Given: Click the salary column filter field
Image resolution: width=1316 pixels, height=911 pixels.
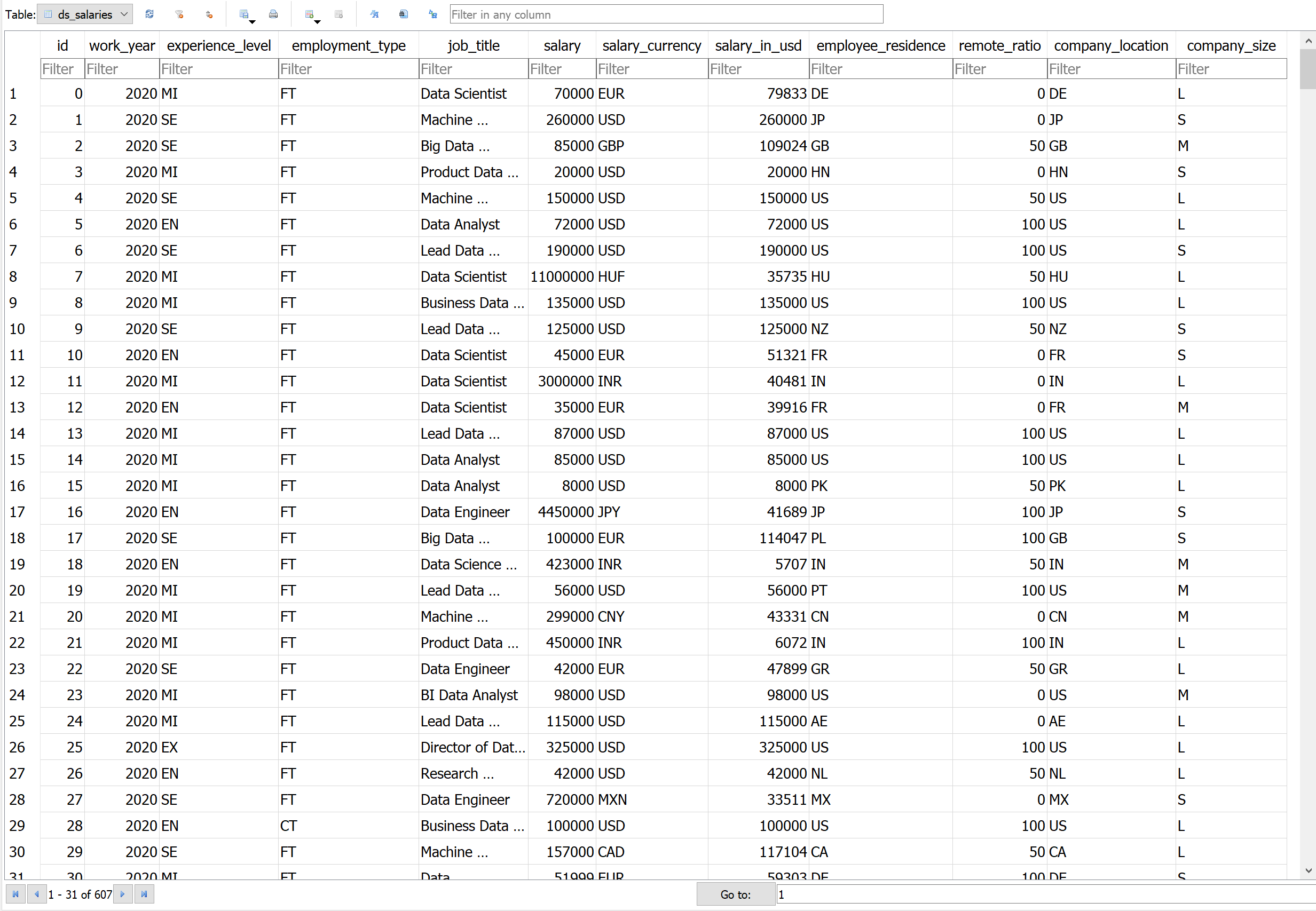Looking at the screenshot, I should pos(562,69).
